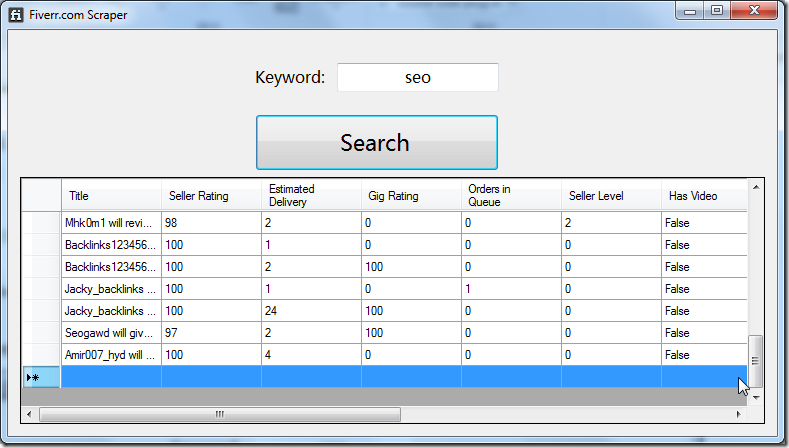Click estimated delivery value 24

point(311,311)
